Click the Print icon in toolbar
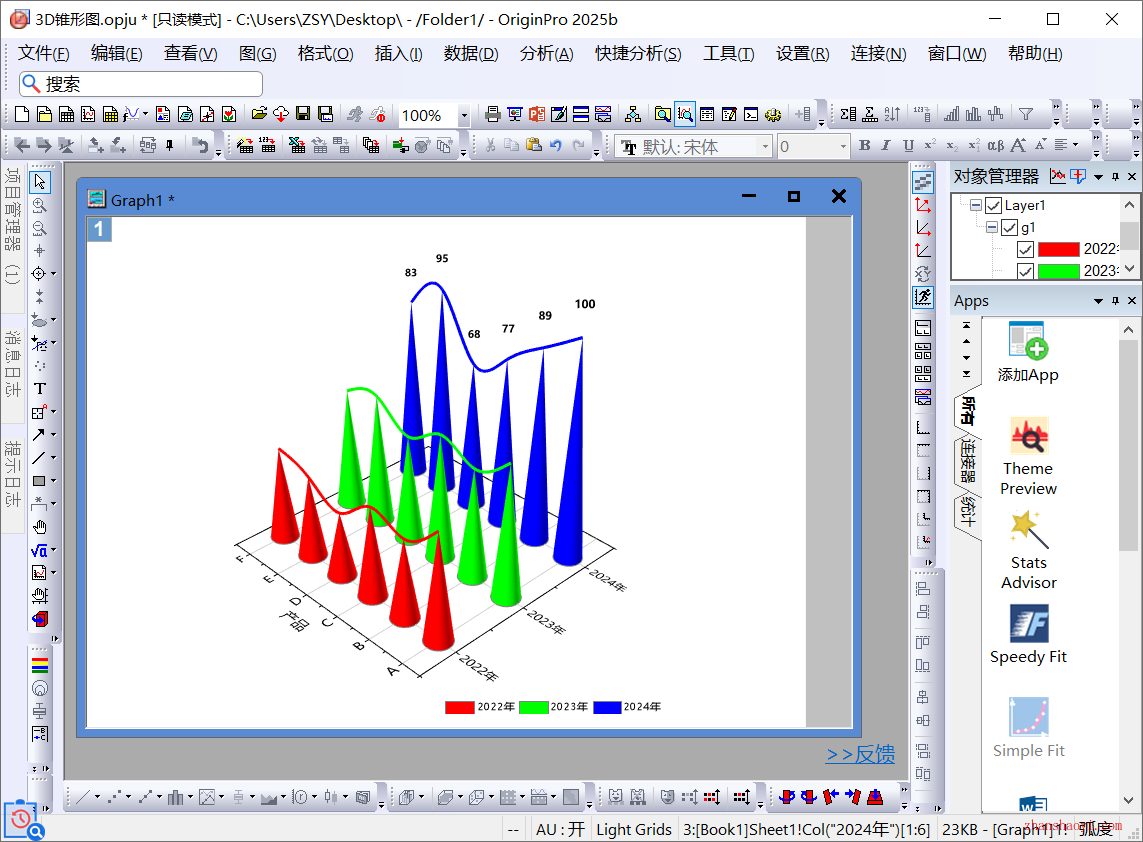Viewport: 1143px width, 842px height. coord(492,115)
